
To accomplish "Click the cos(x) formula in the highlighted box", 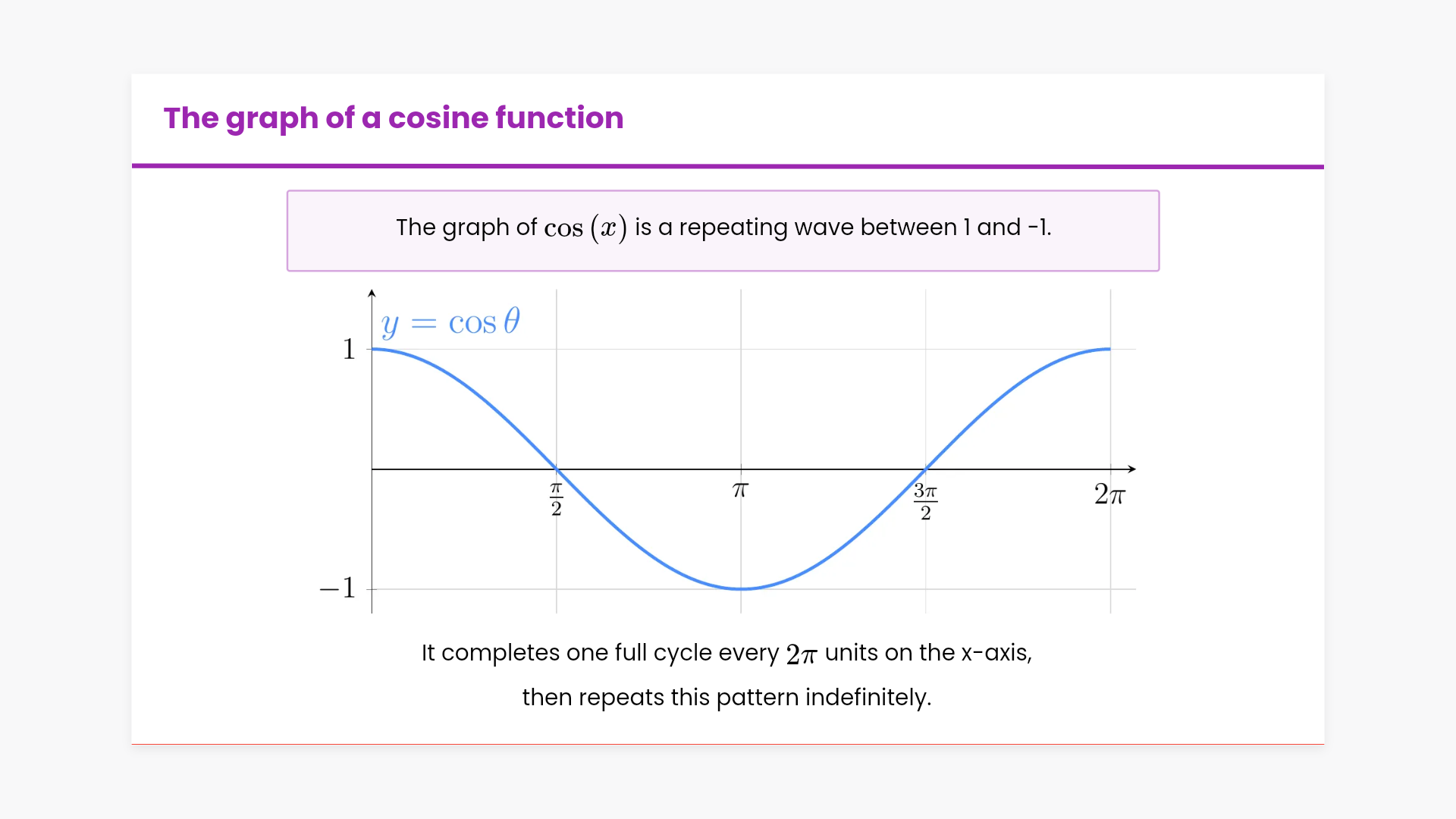I will click(x=585, y=228).
